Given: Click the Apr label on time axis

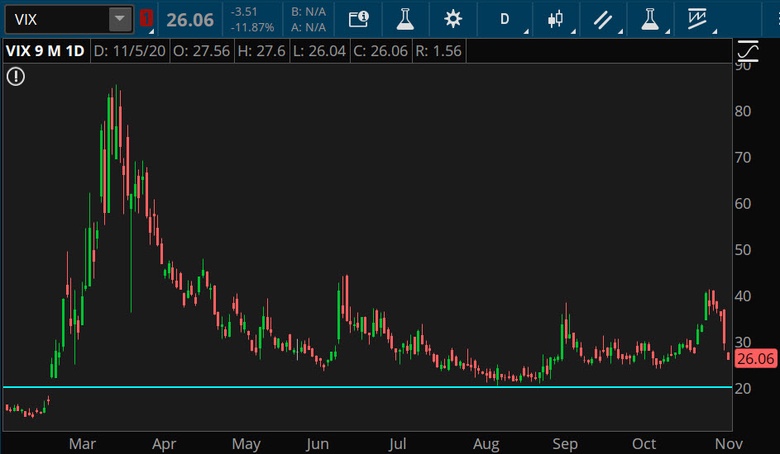Looking at the screenshot, I should coord(164,444).
